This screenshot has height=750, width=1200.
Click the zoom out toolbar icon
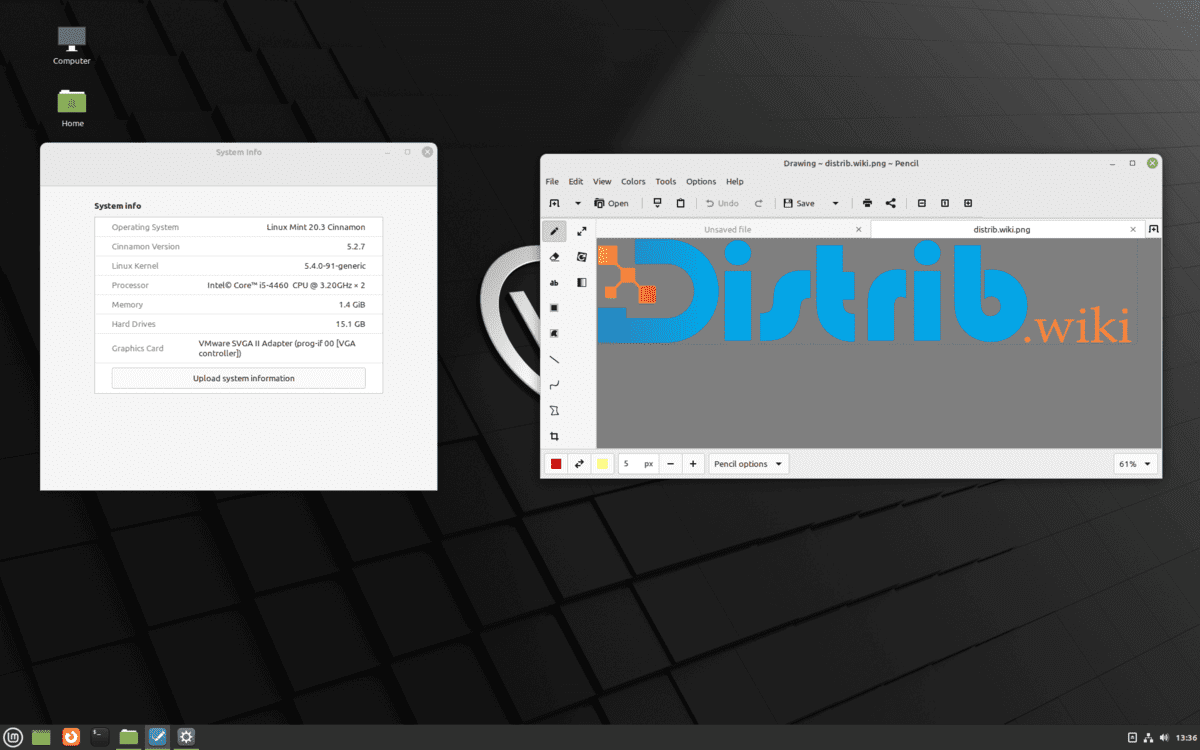tap(922, 203)
